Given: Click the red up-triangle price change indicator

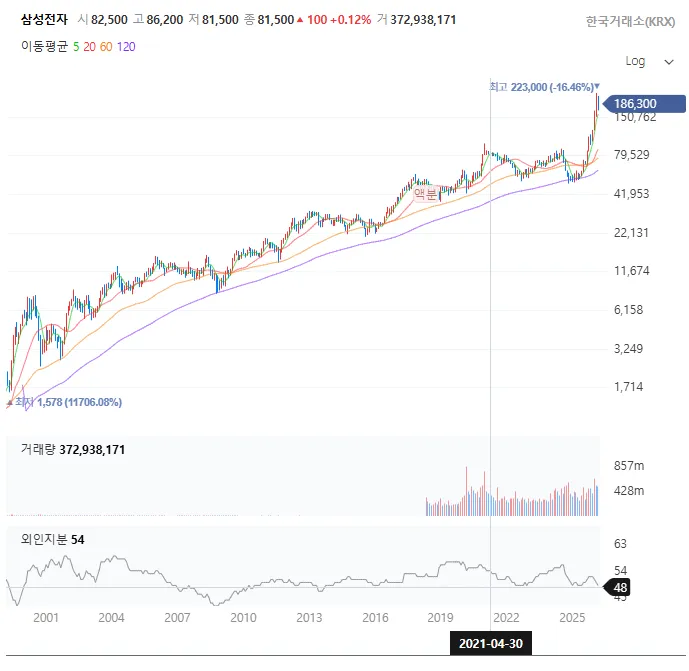Looking at the screenshot, I should [300, 20].
